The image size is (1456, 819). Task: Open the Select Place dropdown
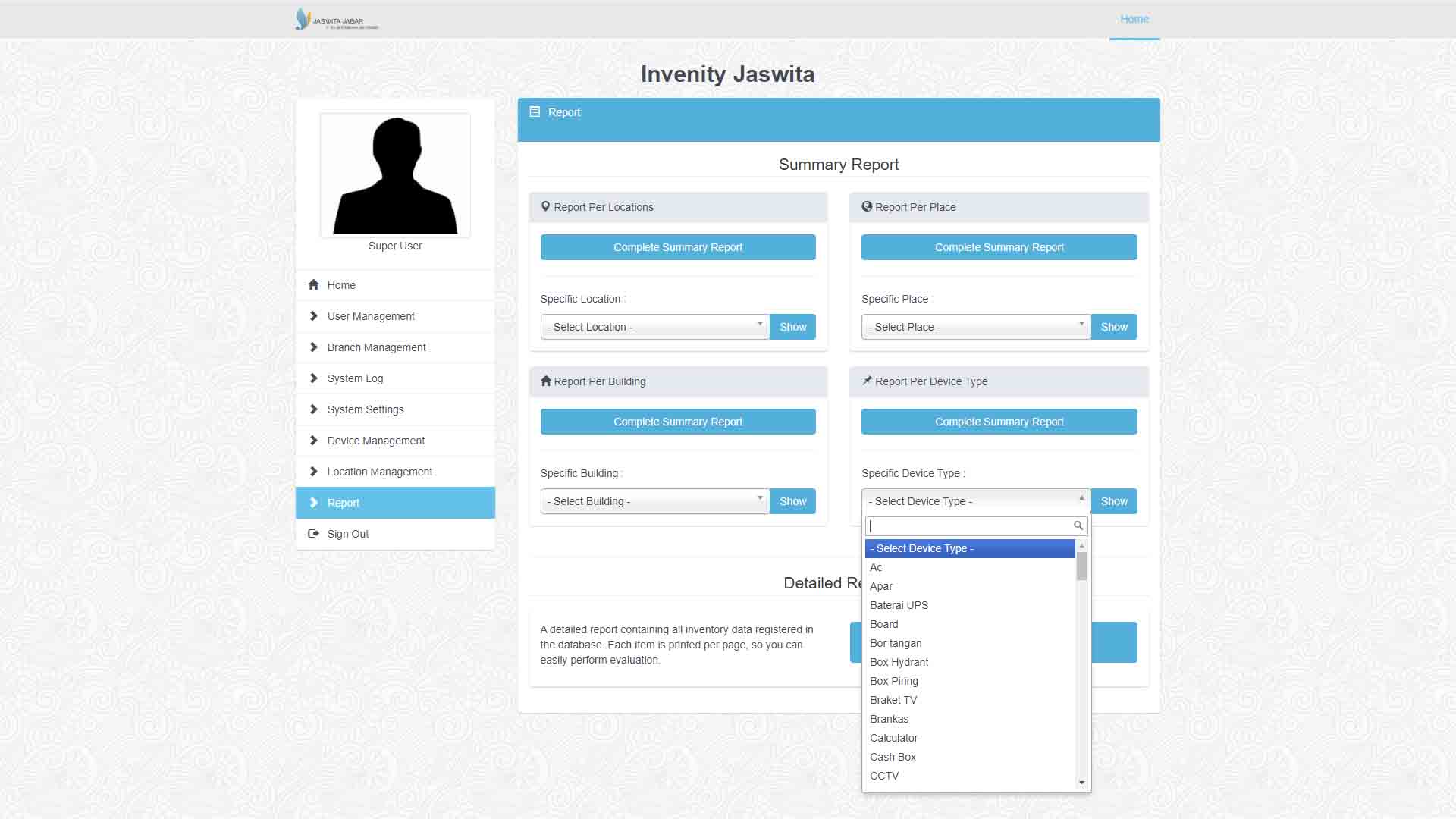point(975,327)
